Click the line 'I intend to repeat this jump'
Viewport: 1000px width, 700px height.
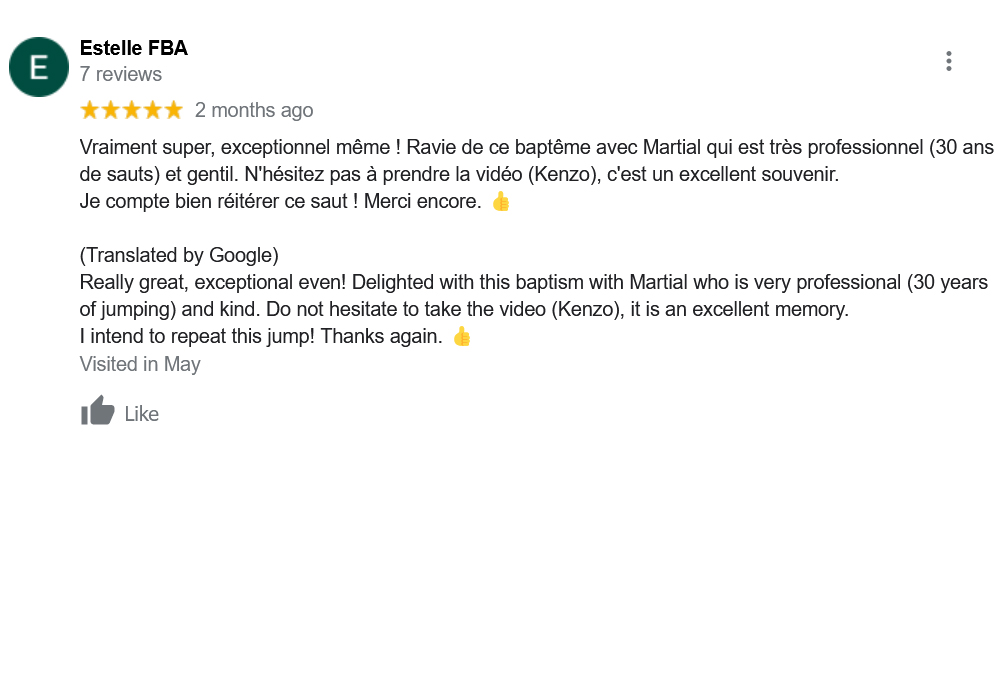click(261, 337)
